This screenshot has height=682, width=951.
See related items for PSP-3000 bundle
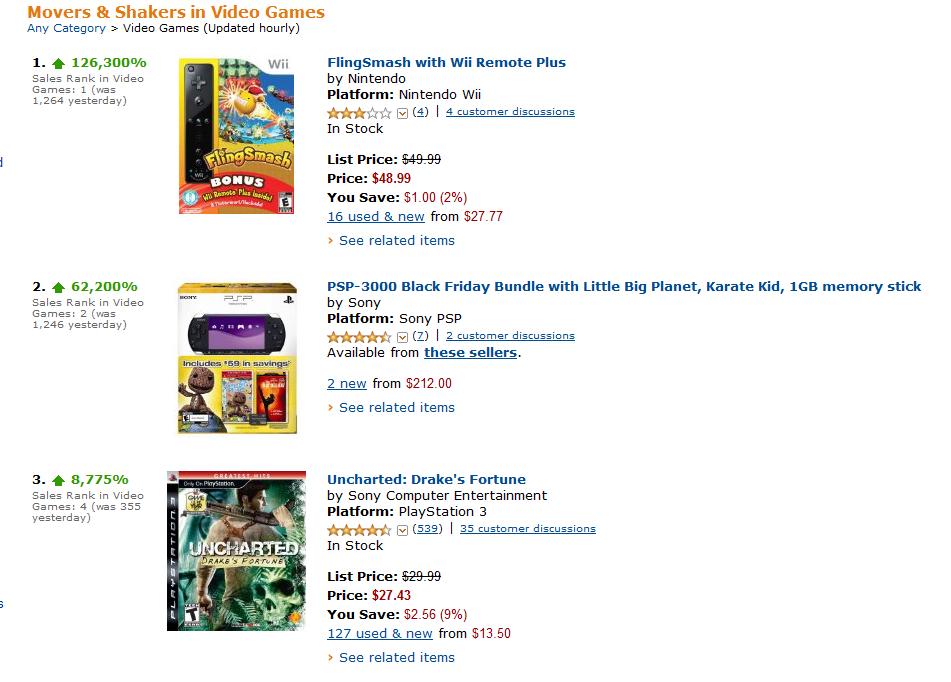[x=396, y=407]
